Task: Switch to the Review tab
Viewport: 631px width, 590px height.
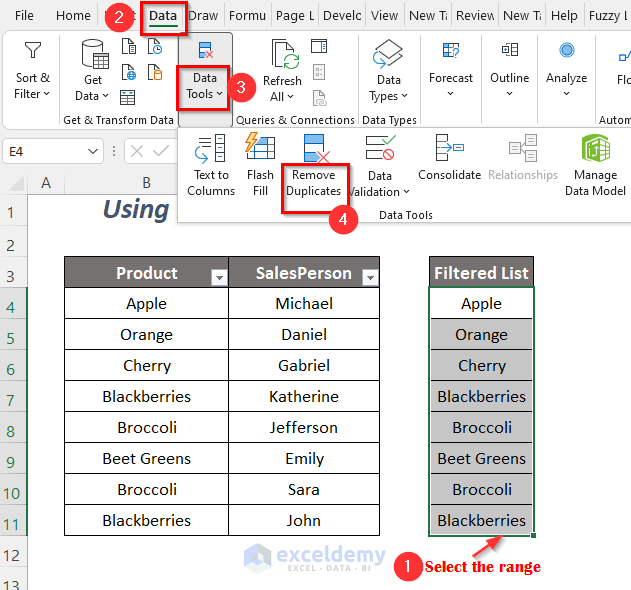Action: pyautogui.click(x=475, y=16)
